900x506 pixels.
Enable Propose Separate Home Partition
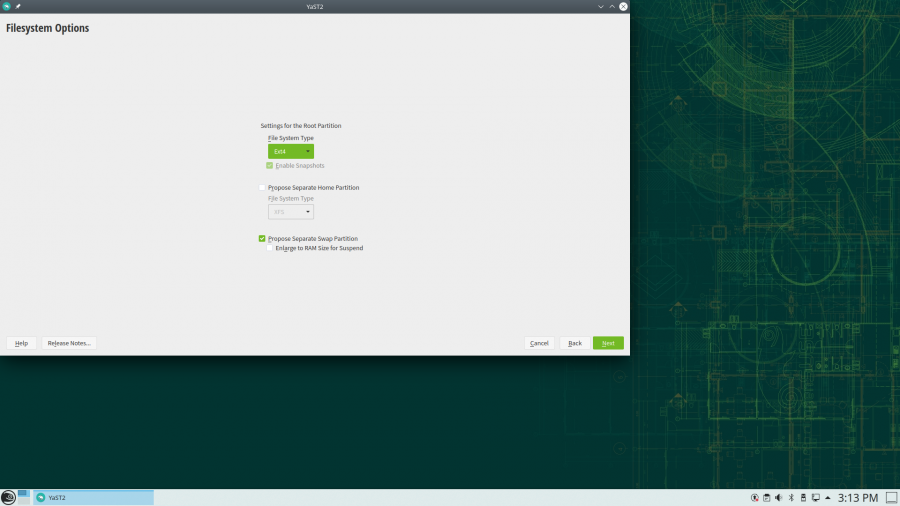263,187
